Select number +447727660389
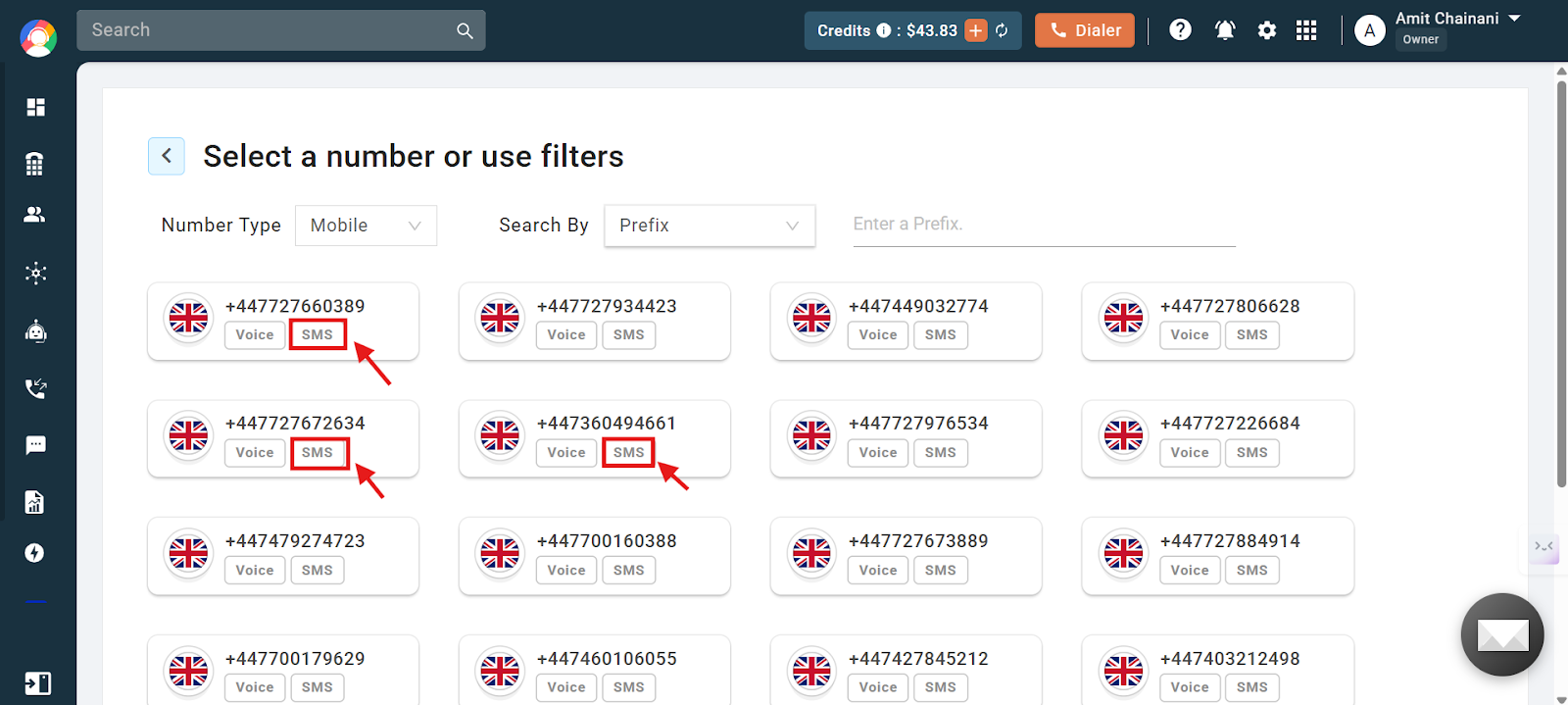1568x705 pixels. [x=283, y=321]
